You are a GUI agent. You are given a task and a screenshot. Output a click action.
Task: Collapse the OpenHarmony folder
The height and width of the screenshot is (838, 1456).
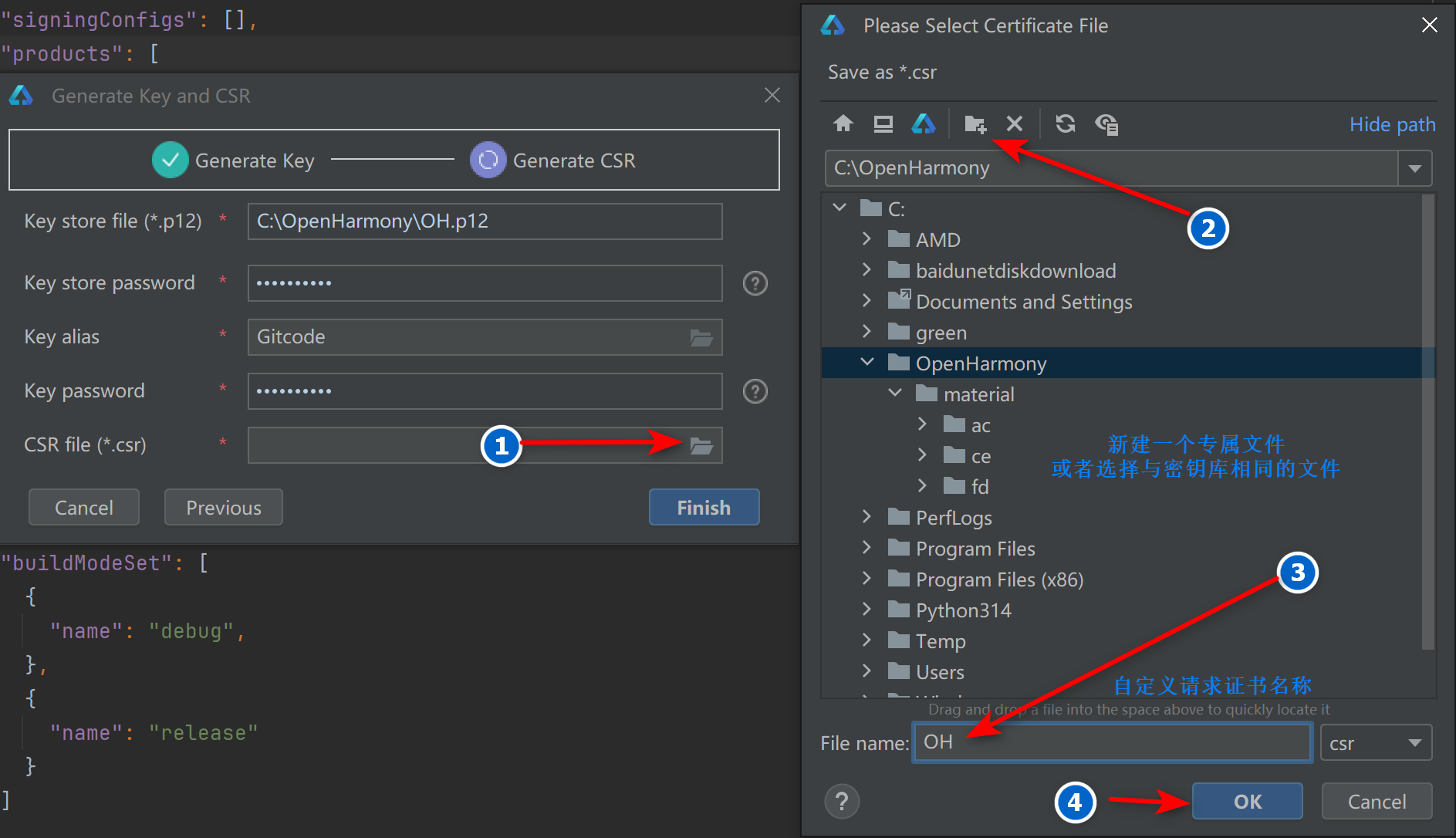coord(867,362)
